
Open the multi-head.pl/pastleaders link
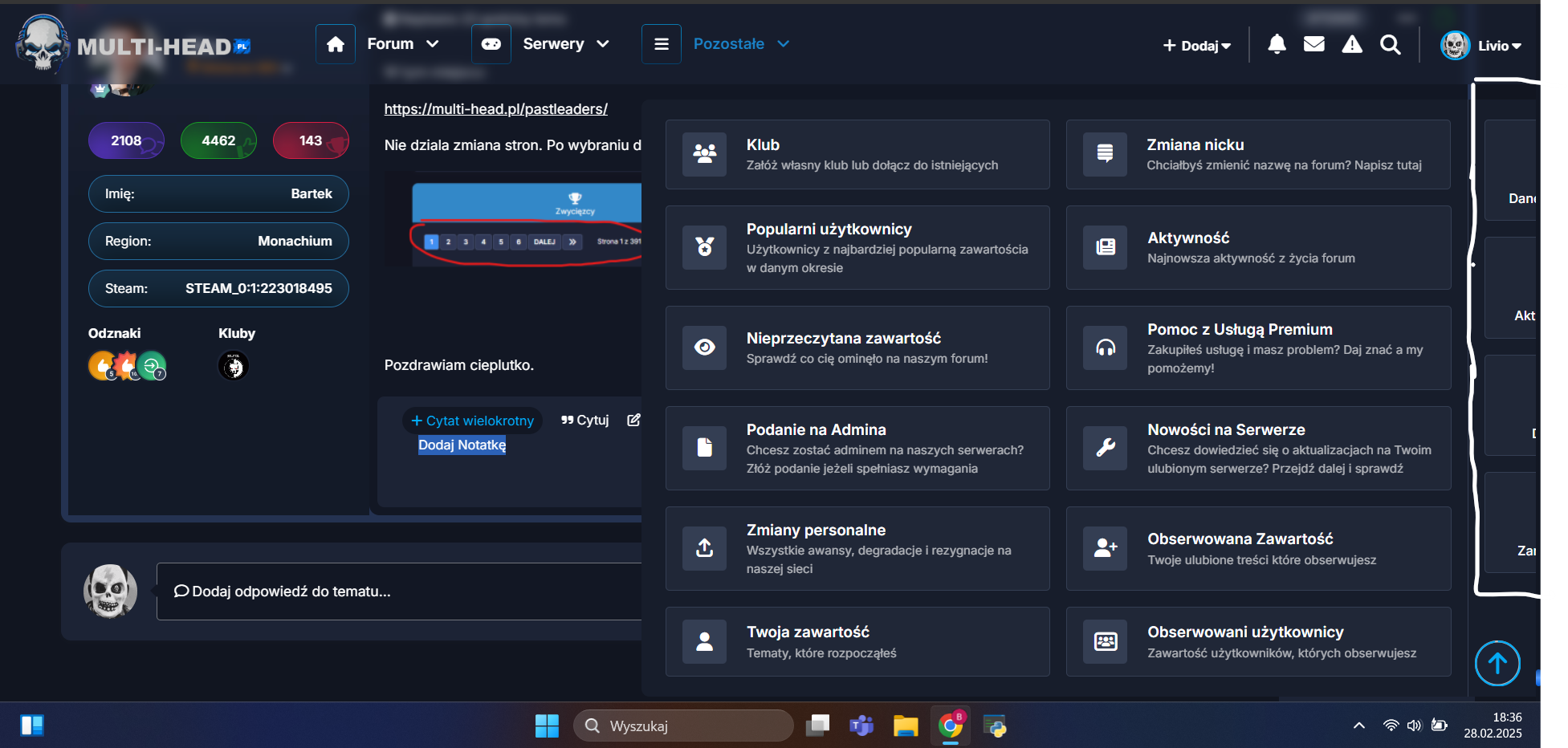click(x=495, y=109)
